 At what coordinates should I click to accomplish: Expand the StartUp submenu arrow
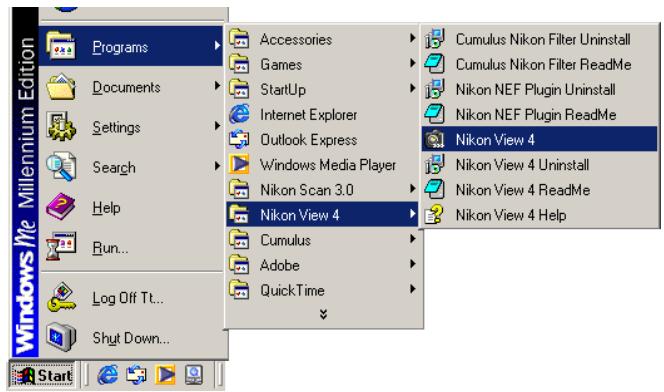coord(412,88)
